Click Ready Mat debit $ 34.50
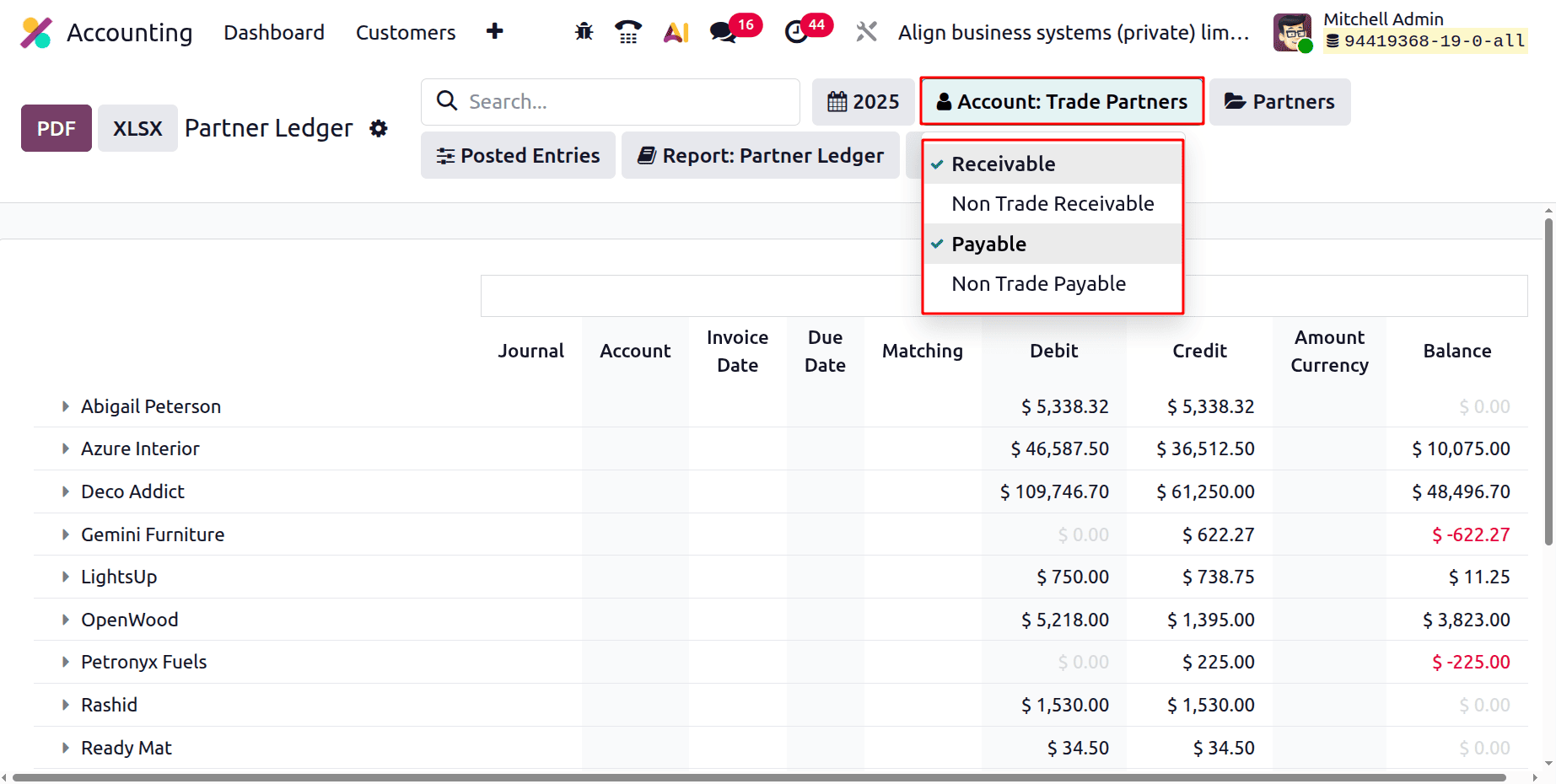 point(1079,748)
